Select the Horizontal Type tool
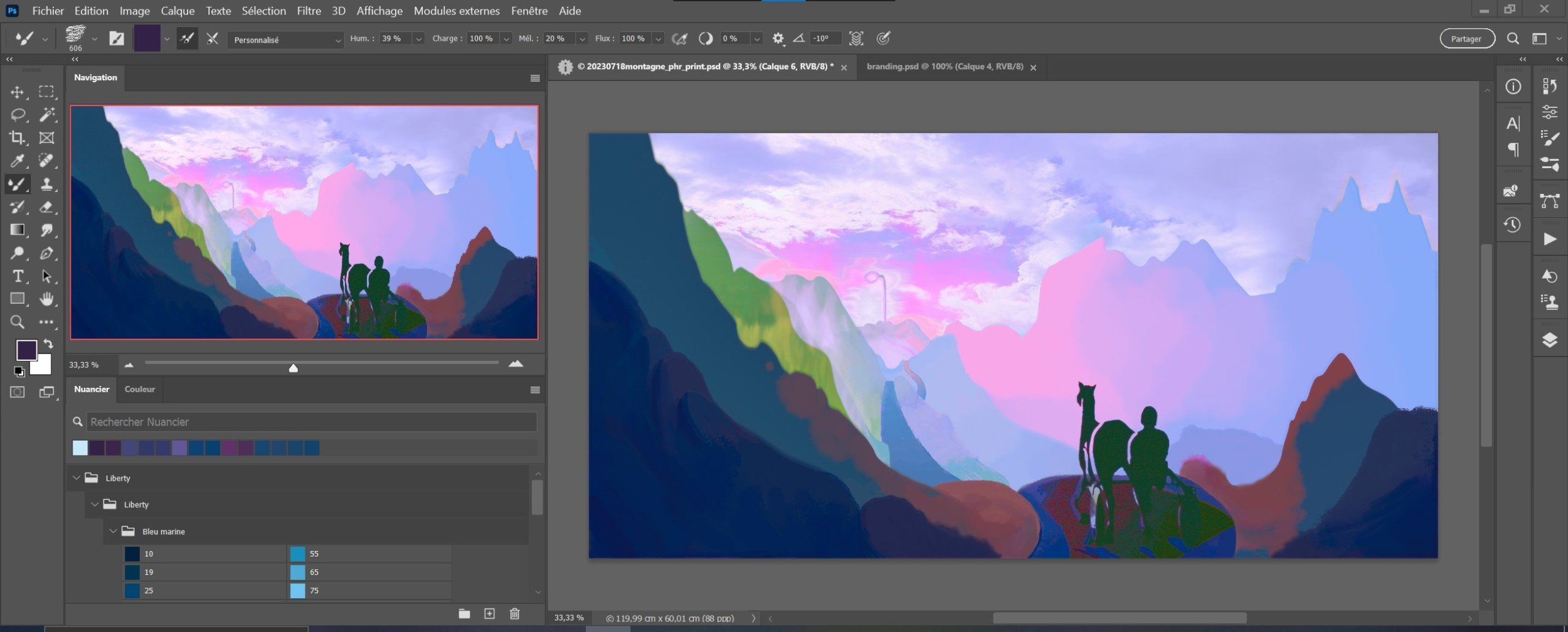1568x632 pixels. click(x=17, y=276)
